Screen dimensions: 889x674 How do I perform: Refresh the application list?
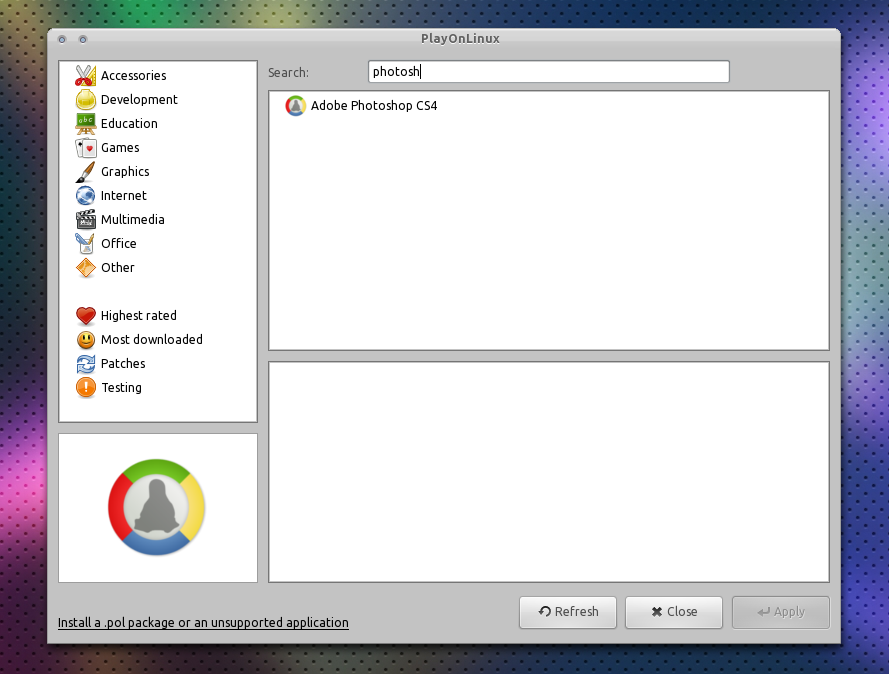(x=567, y=612)
